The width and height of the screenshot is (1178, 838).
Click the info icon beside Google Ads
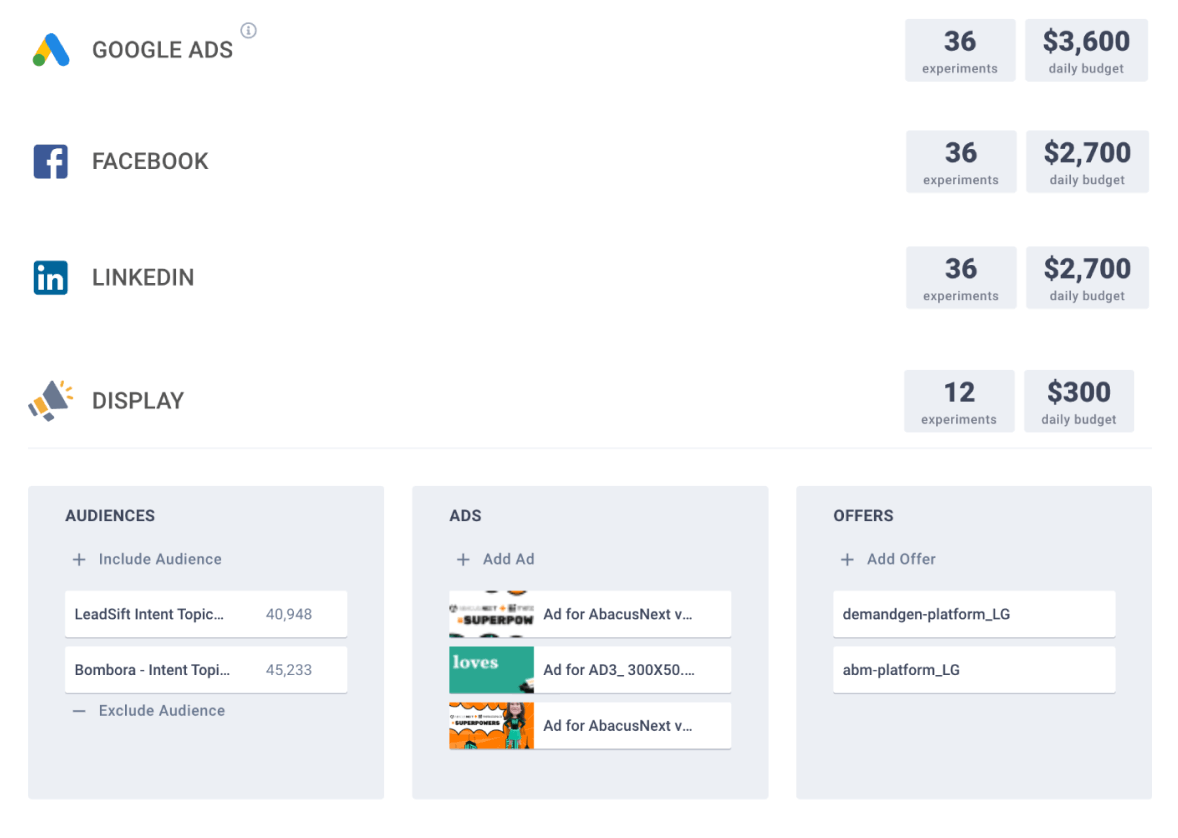[x=249, y=31]
